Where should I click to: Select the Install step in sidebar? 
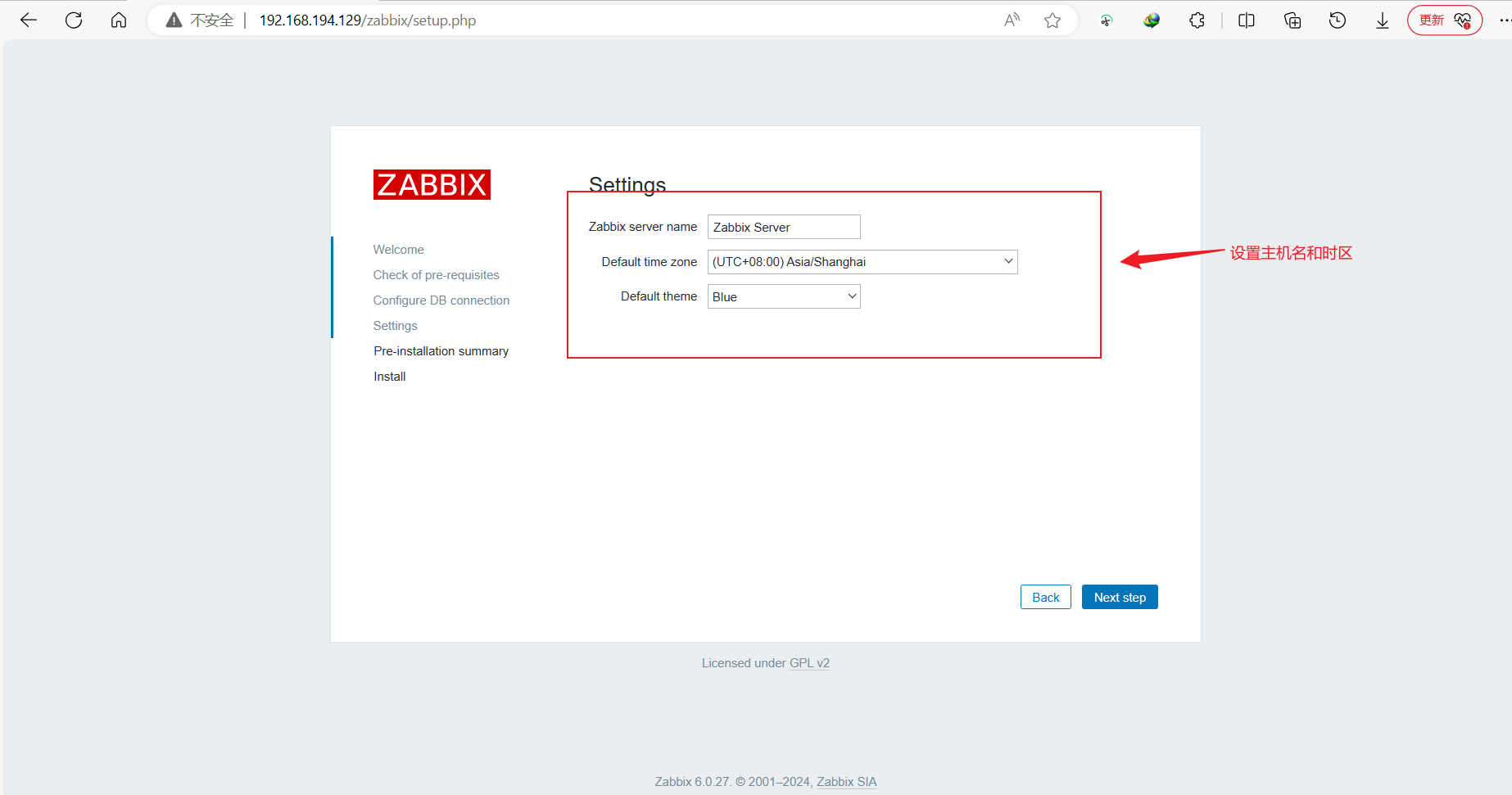390,377
